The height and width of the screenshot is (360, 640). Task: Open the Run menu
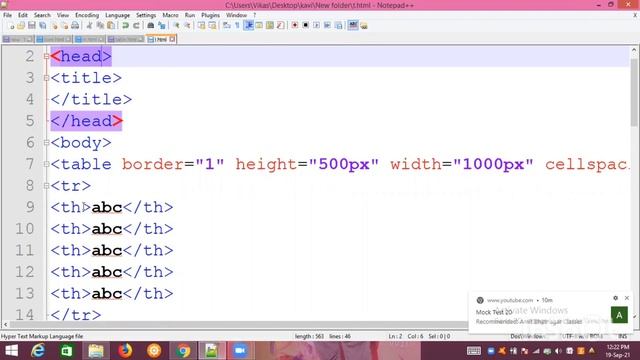click(x=190, y=15)
